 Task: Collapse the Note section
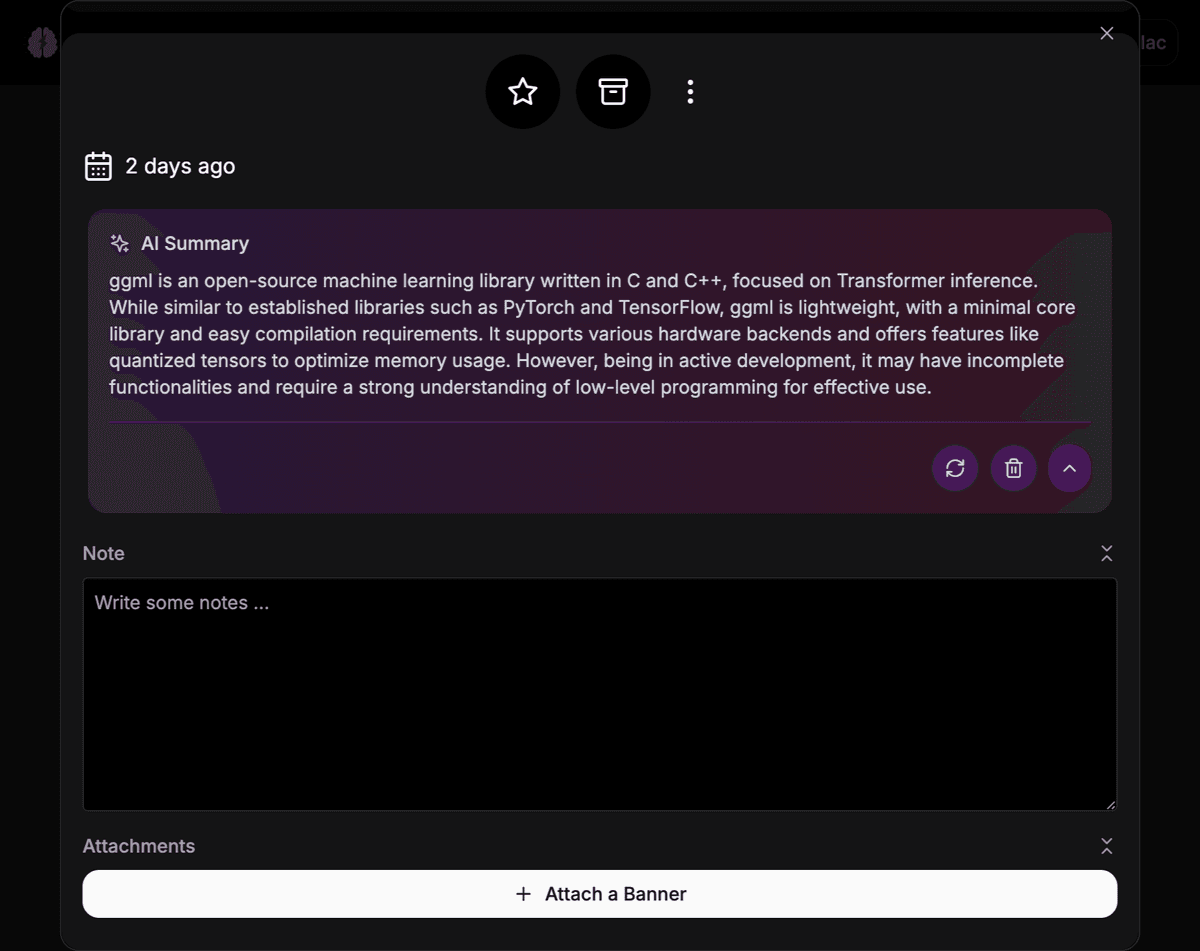1106,554
